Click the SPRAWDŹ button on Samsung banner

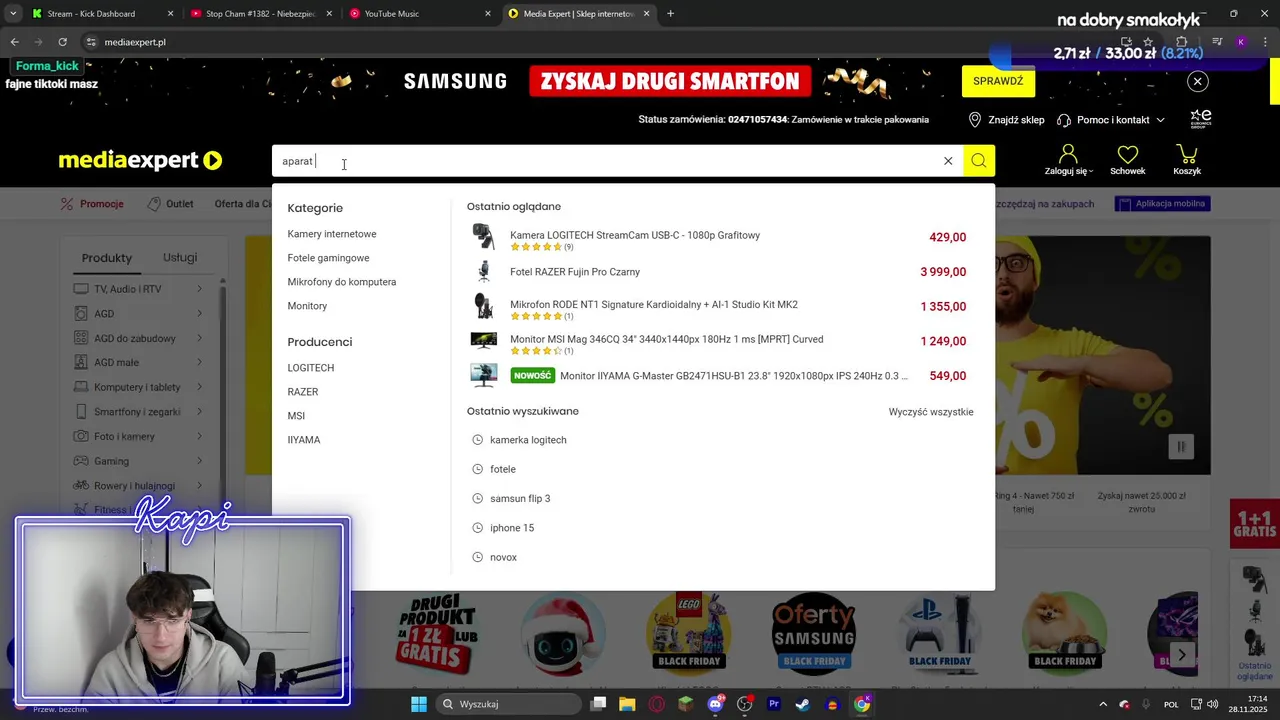pyautogui.click(x=998, y=81)
